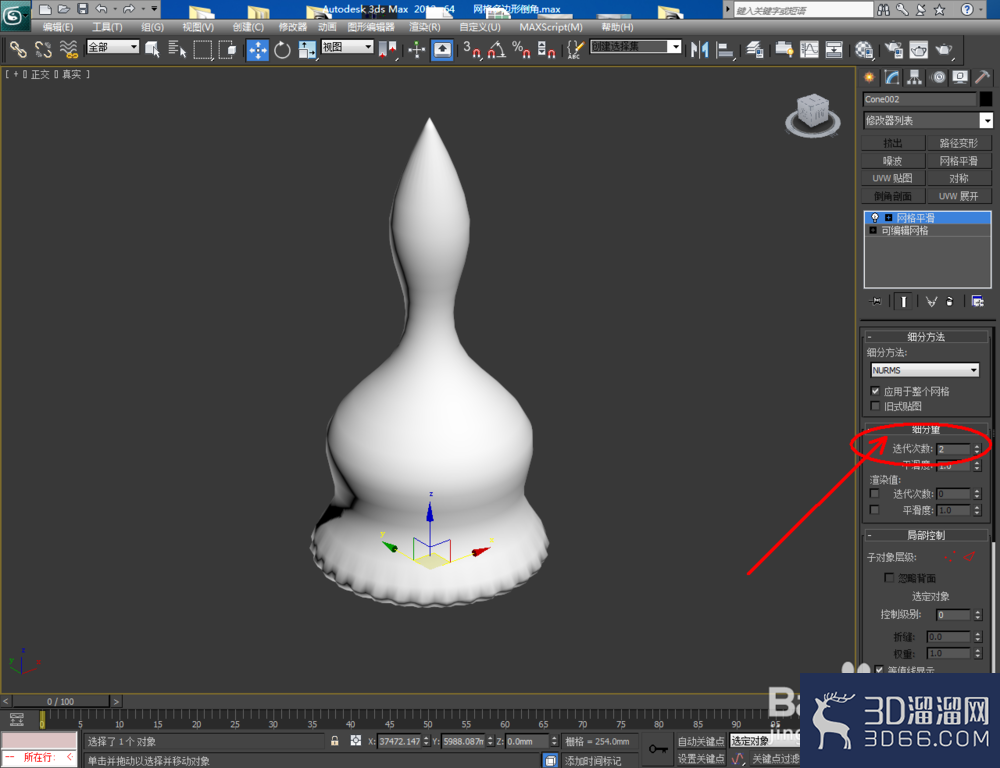This screenshot has height=768, width=1000.
Task: Switch to the Create panel tab
Action: point(869,78)
